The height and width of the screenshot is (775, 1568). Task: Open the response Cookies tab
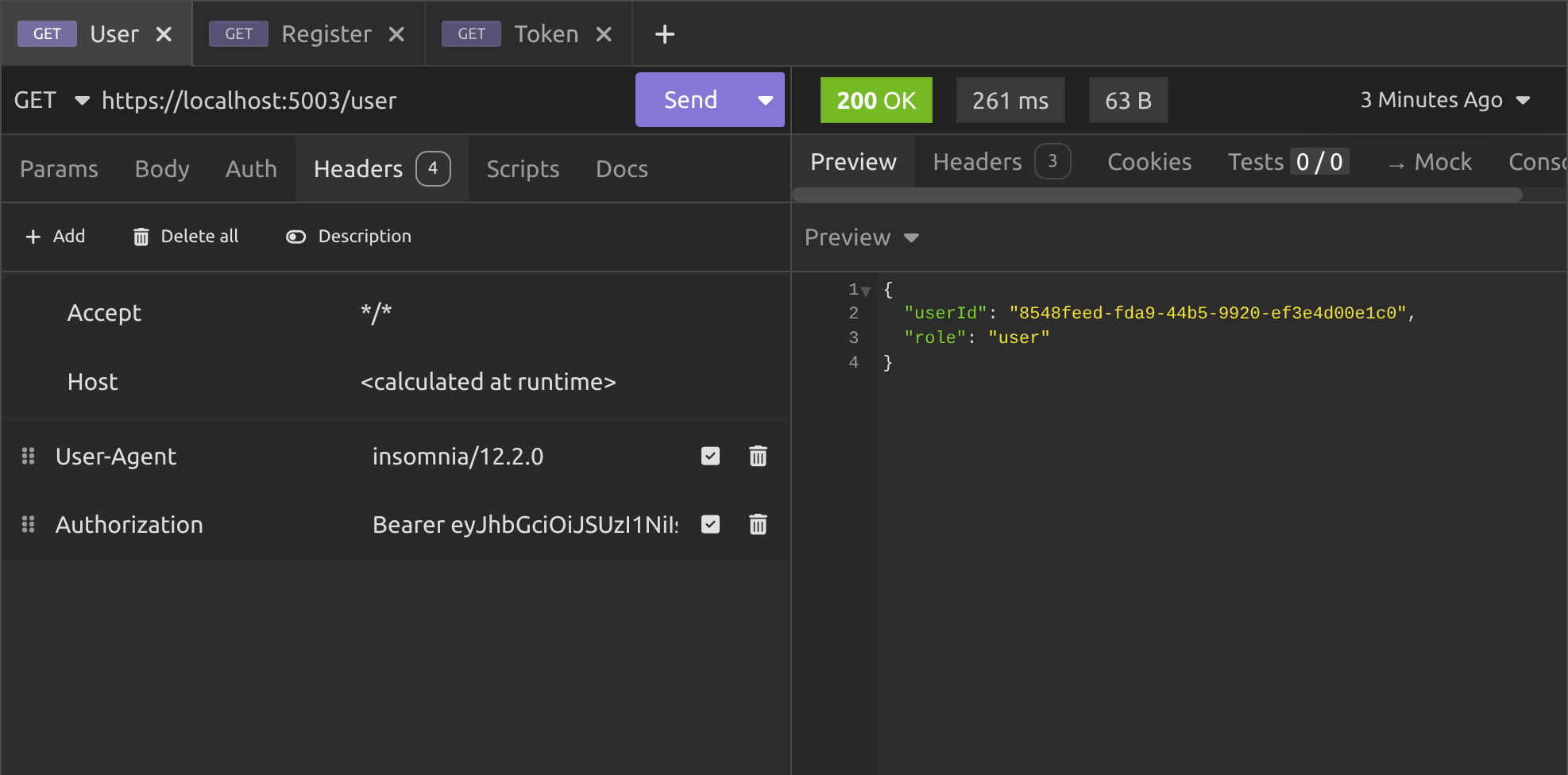tap(1149, 162)
